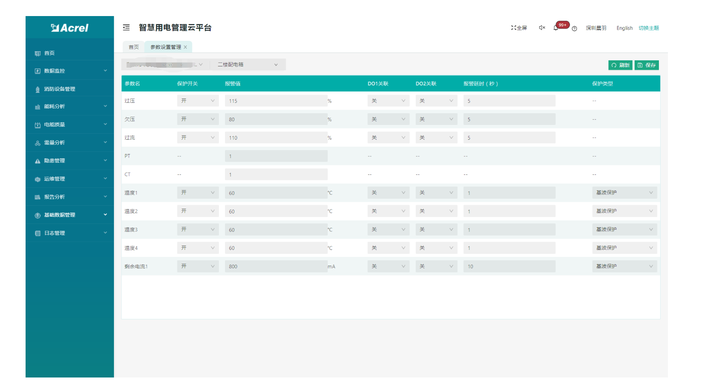Click the 智慧用电管理云平台 title
This screenshot has width=720, height=384.
coord(175,28)
